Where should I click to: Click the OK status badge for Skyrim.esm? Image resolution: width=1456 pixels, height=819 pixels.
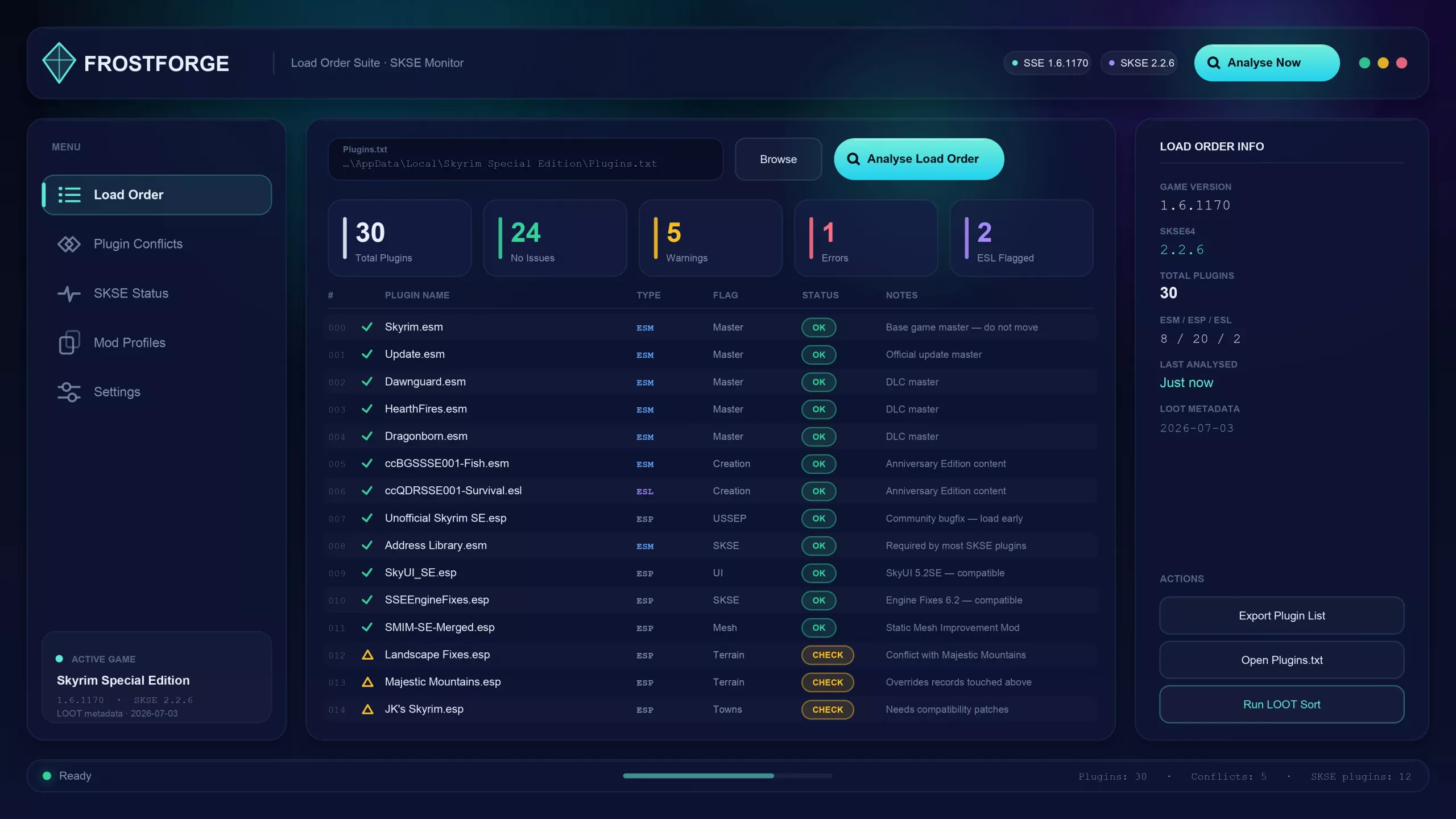(x=819, y=327)
